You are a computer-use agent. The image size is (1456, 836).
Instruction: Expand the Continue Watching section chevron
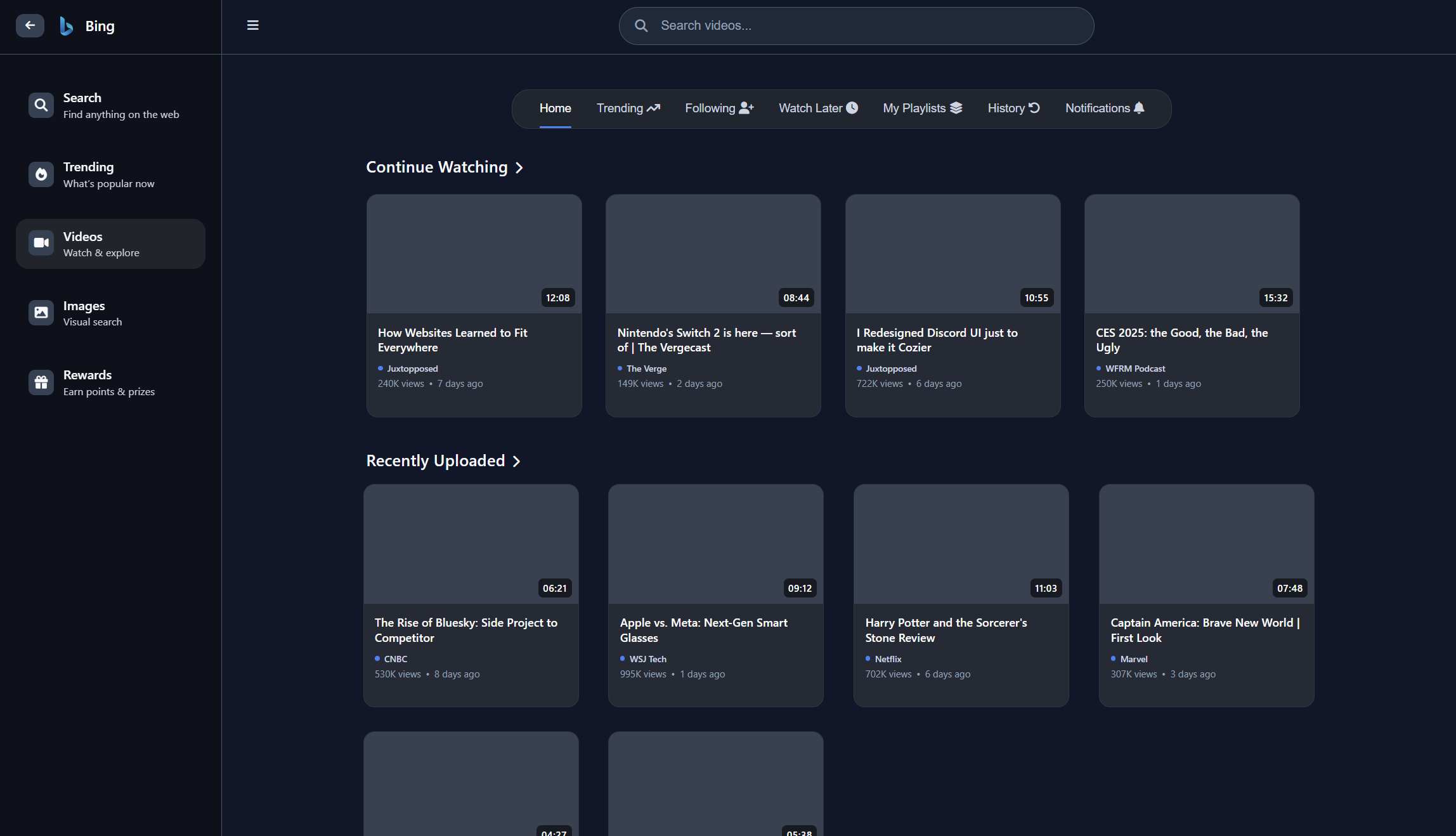click(x=519, y=168)
